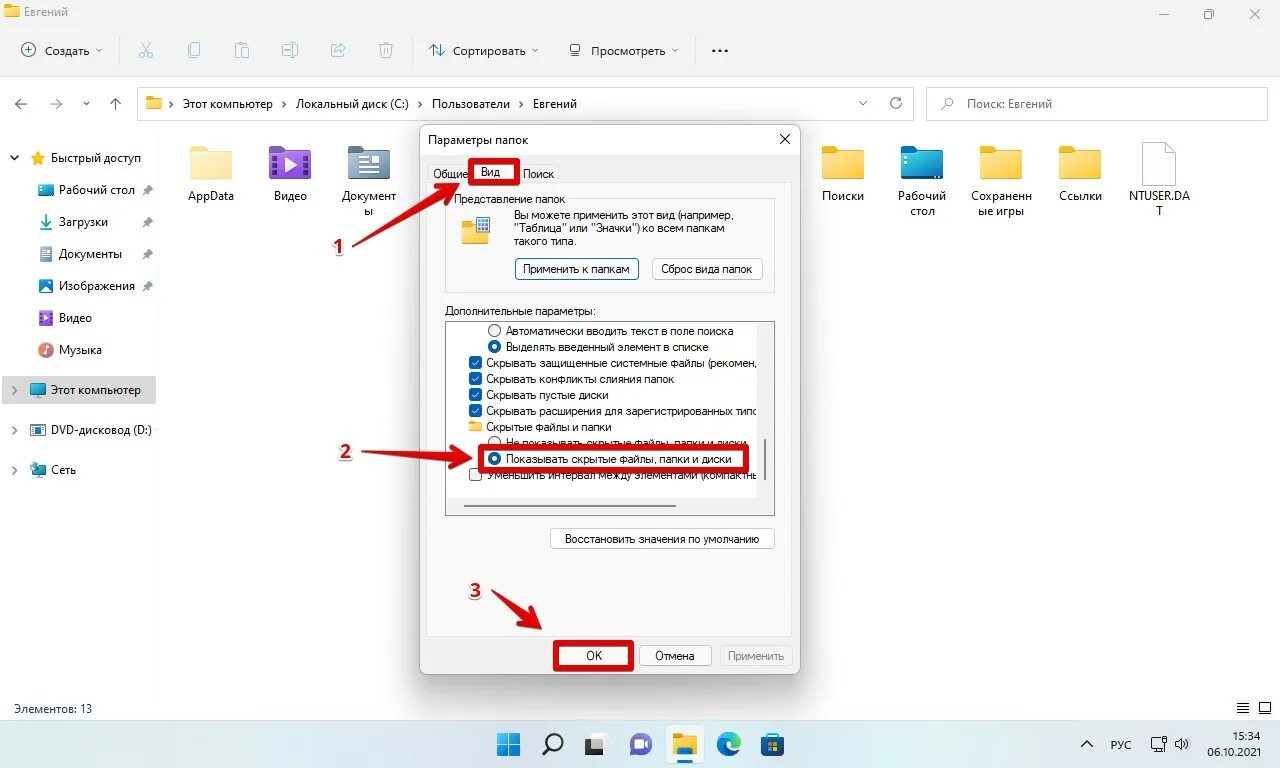
Task: Click the Отмена button
Action: 675,656
